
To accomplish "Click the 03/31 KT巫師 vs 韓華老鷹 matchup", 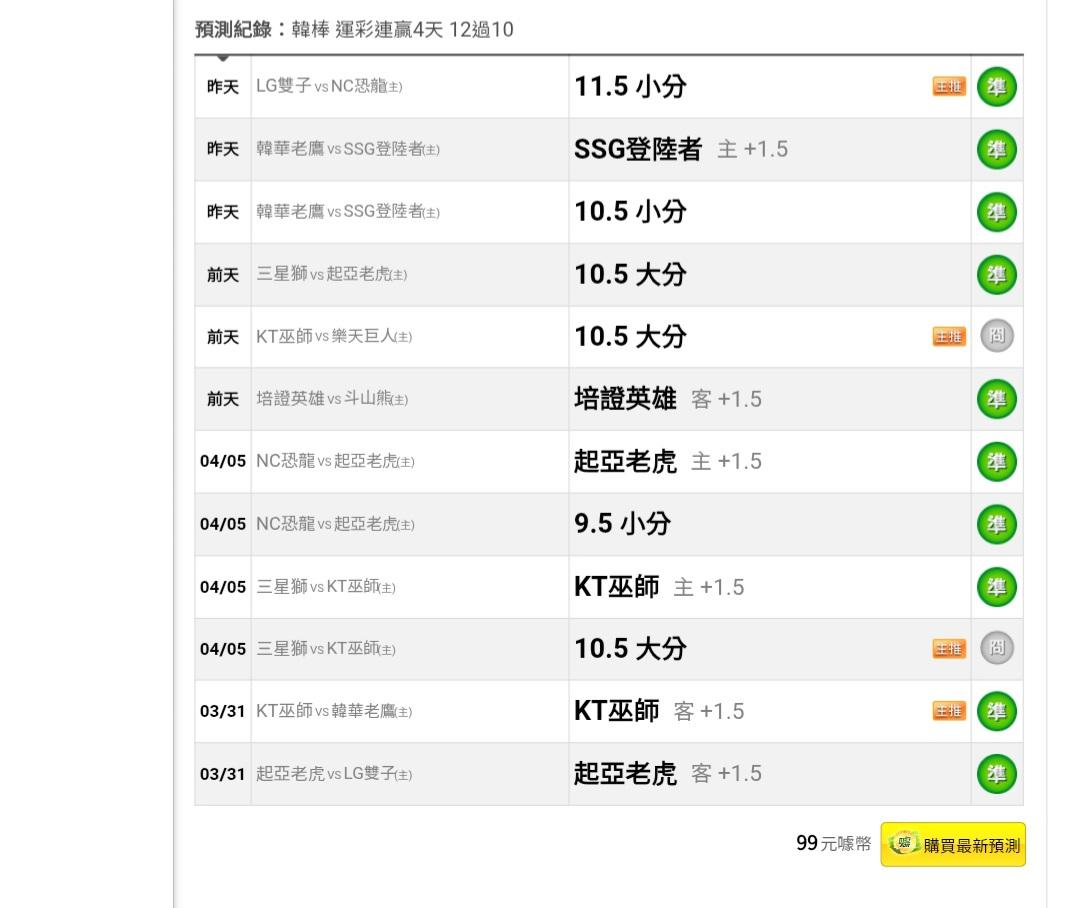I will pos(334,711).
